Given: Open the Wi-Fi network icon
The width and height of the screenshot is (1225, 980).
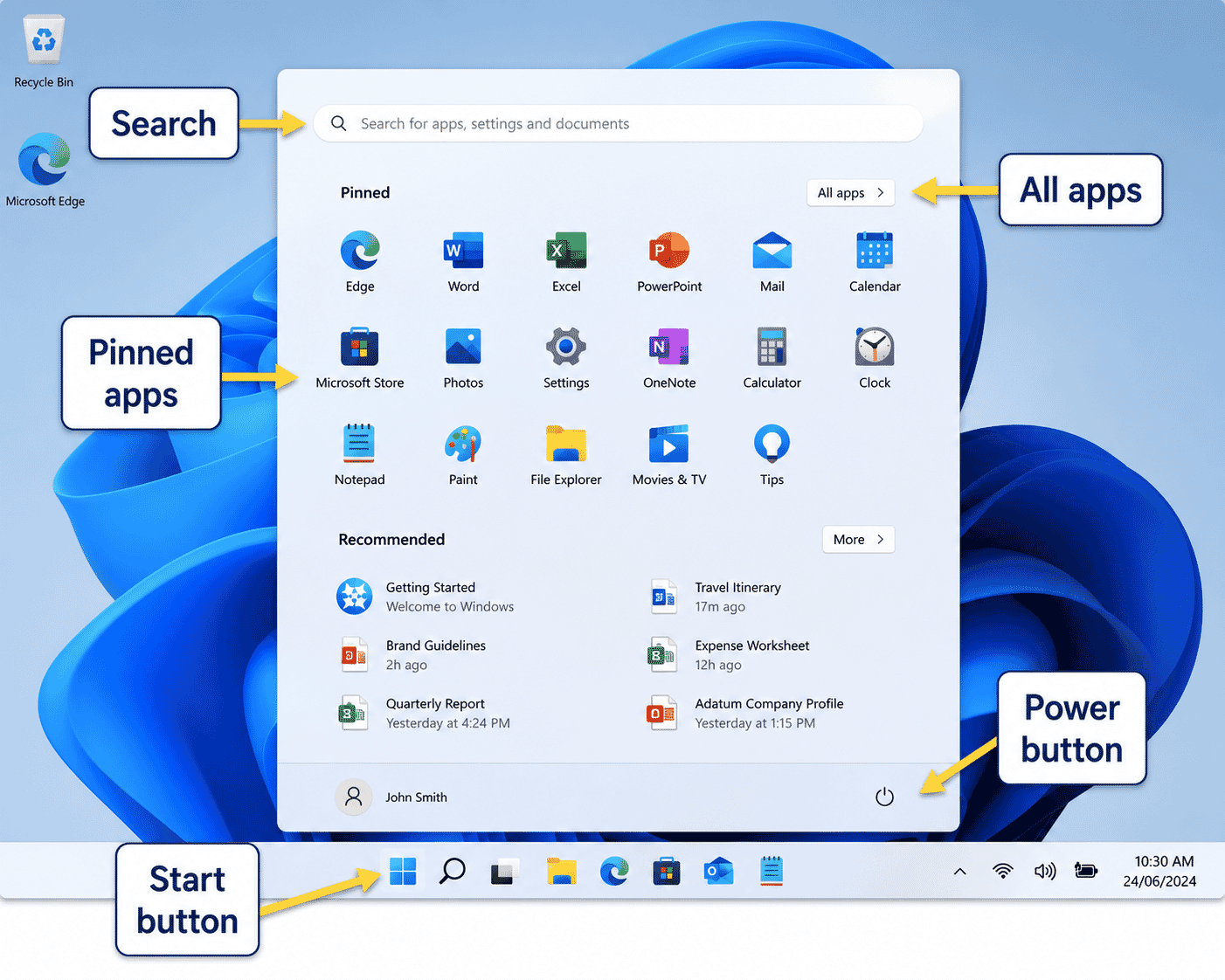Looking at the screenshot, I should click(1003, 871).
